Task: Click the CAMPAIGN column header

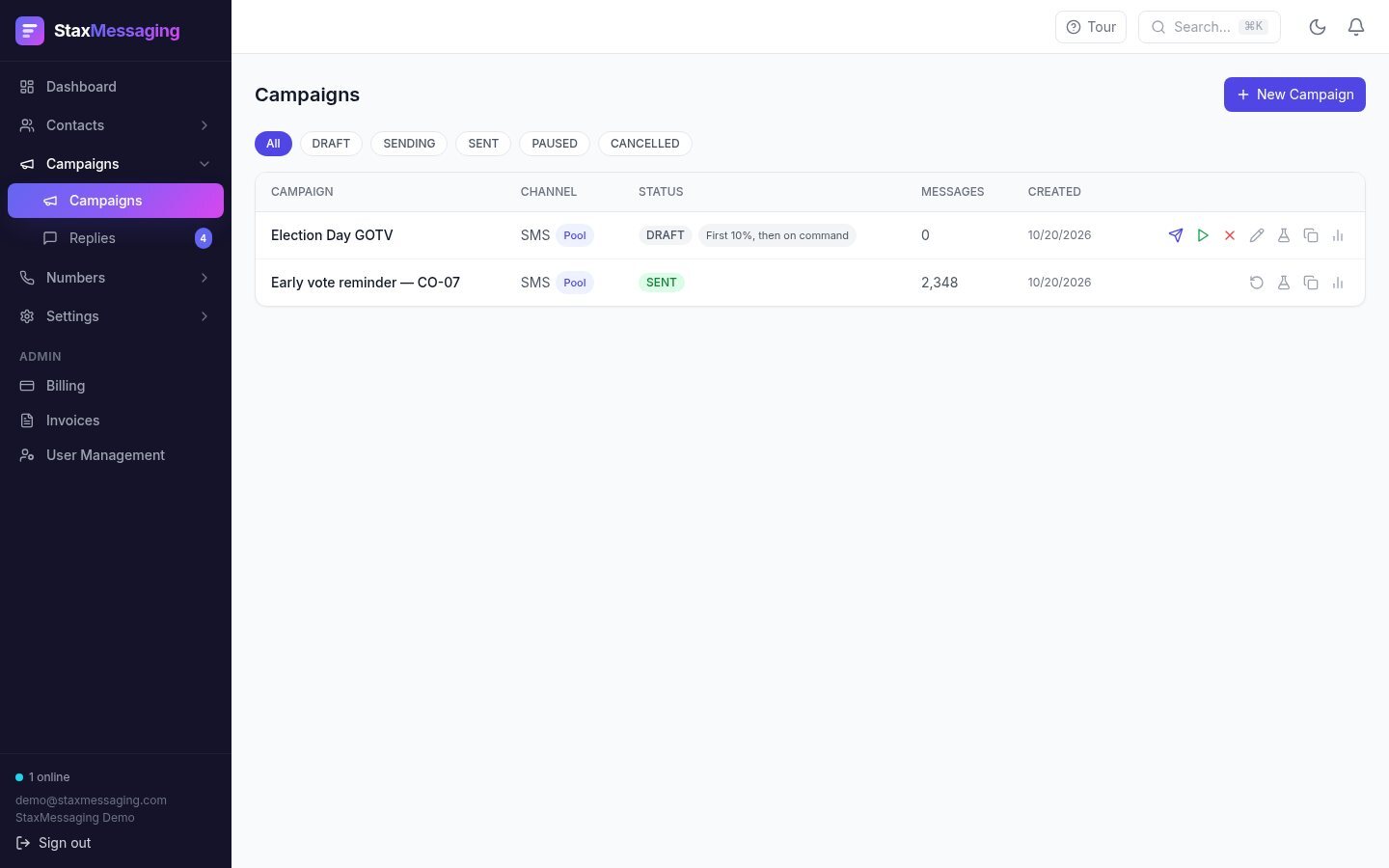Action: tap(302, 192)
